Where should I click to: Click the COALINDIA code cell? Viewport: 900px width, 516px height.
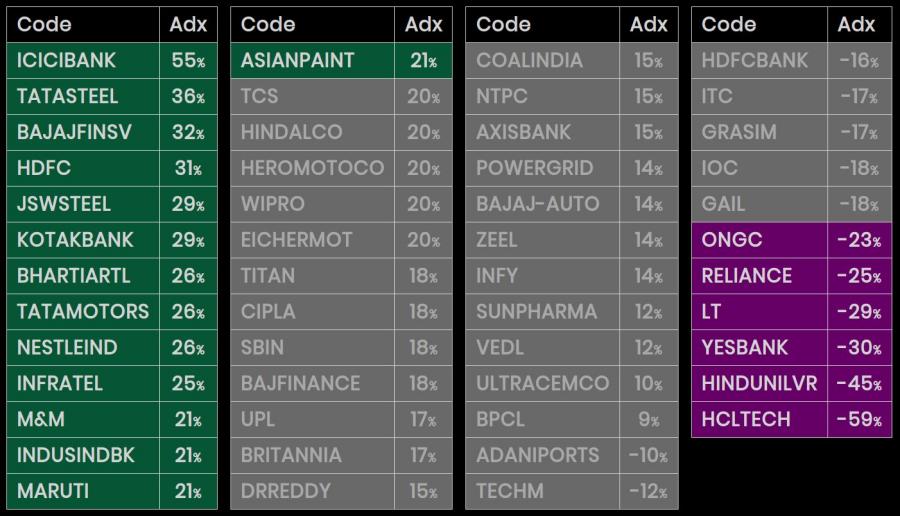[542, 60]
